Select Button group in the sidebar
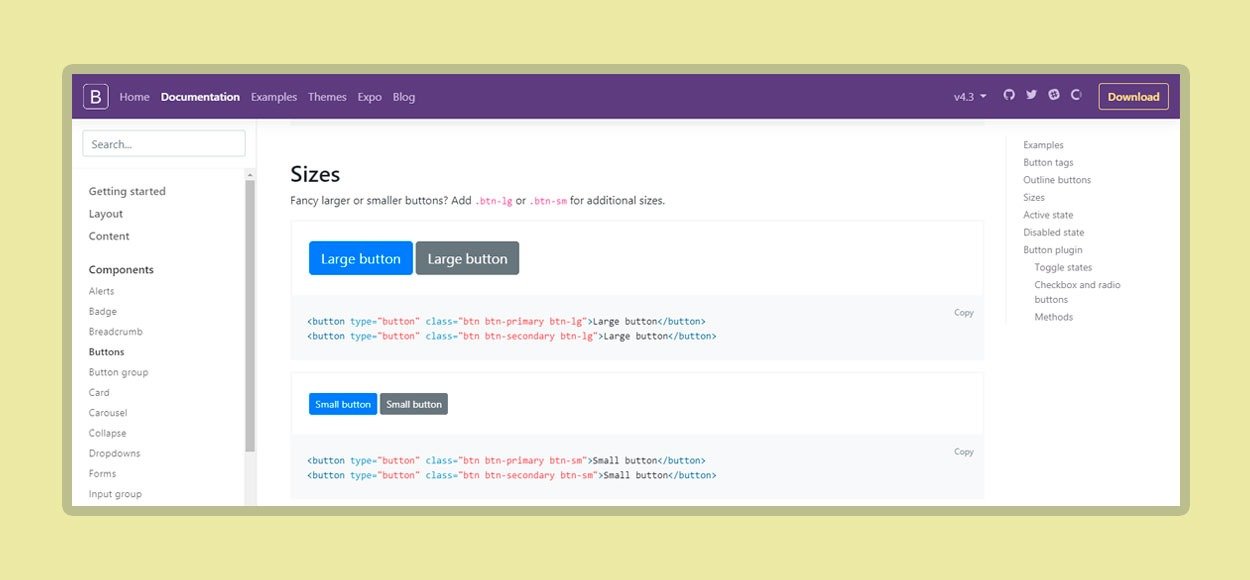This screenshot has height=580, width=1250. click(118, 372)
